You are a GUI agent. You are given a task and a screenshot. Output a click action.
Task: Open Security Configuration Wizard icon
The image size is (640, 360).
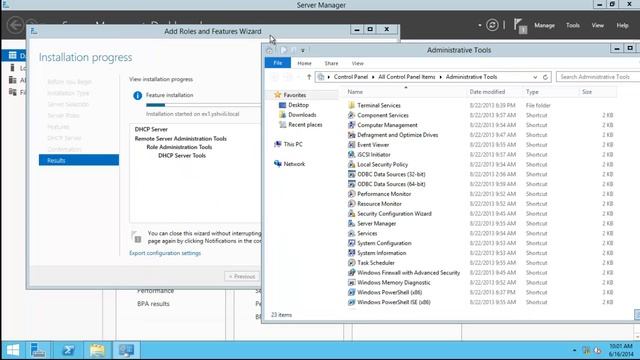point(351,213)
